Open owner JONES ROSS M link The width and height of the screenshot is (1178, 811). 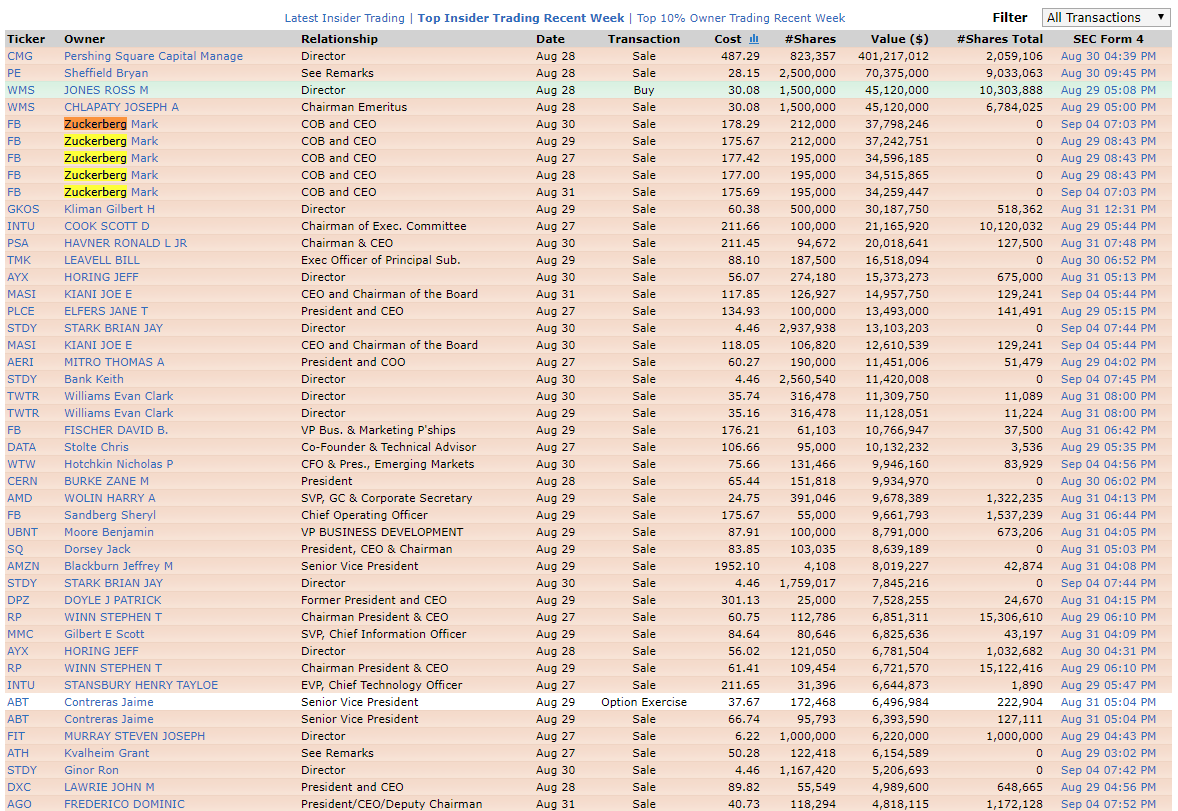[x=106, y=90]
